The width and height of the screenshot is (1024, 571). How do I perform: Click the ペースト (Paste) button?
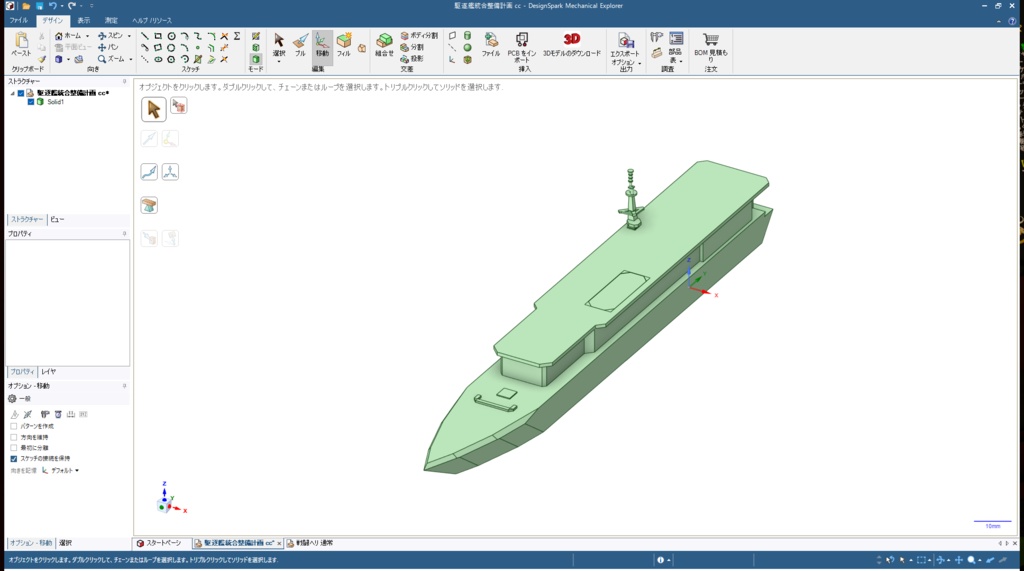click(x=22, y=45)
